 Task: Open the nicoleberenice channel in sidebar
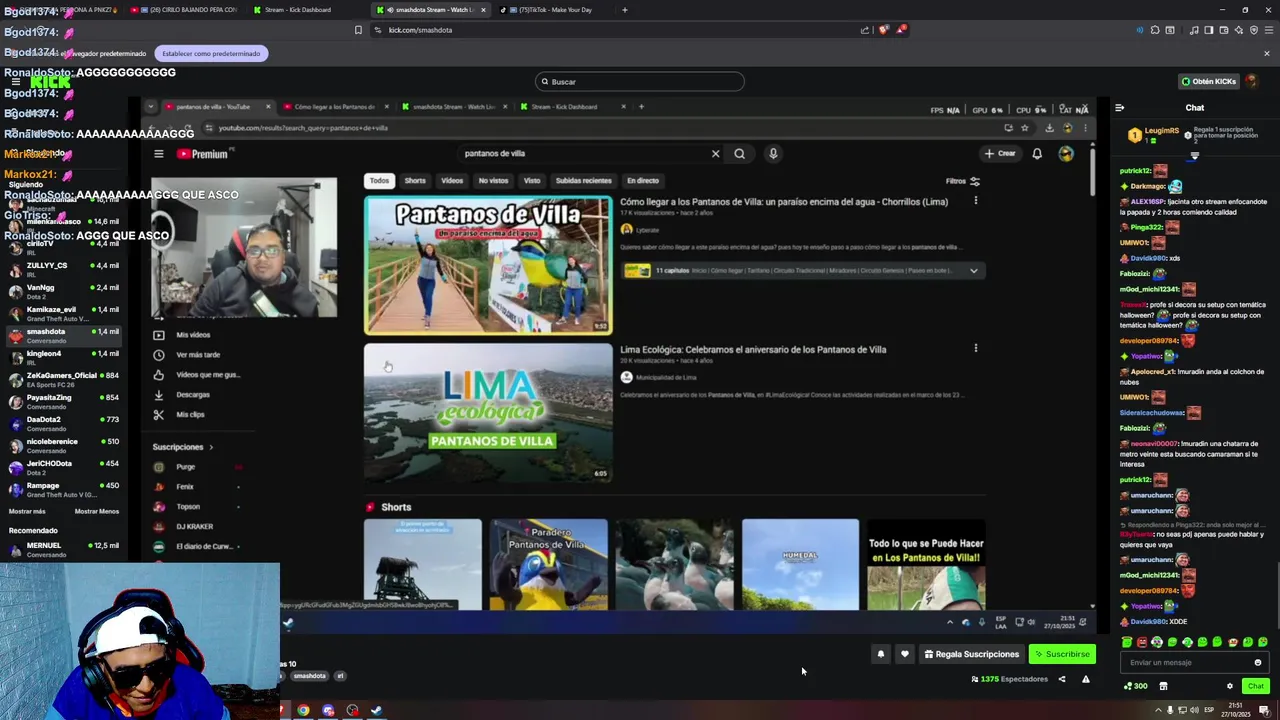click(64, 445)
